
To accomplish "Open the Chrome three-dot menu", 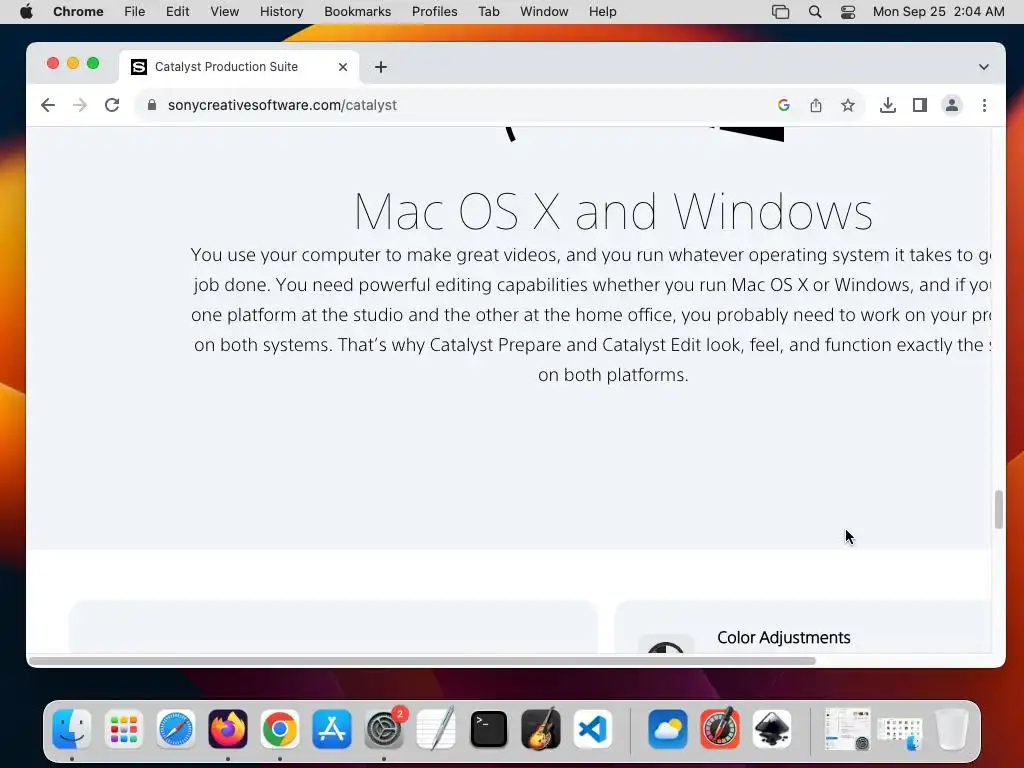I will pos(984,105).
